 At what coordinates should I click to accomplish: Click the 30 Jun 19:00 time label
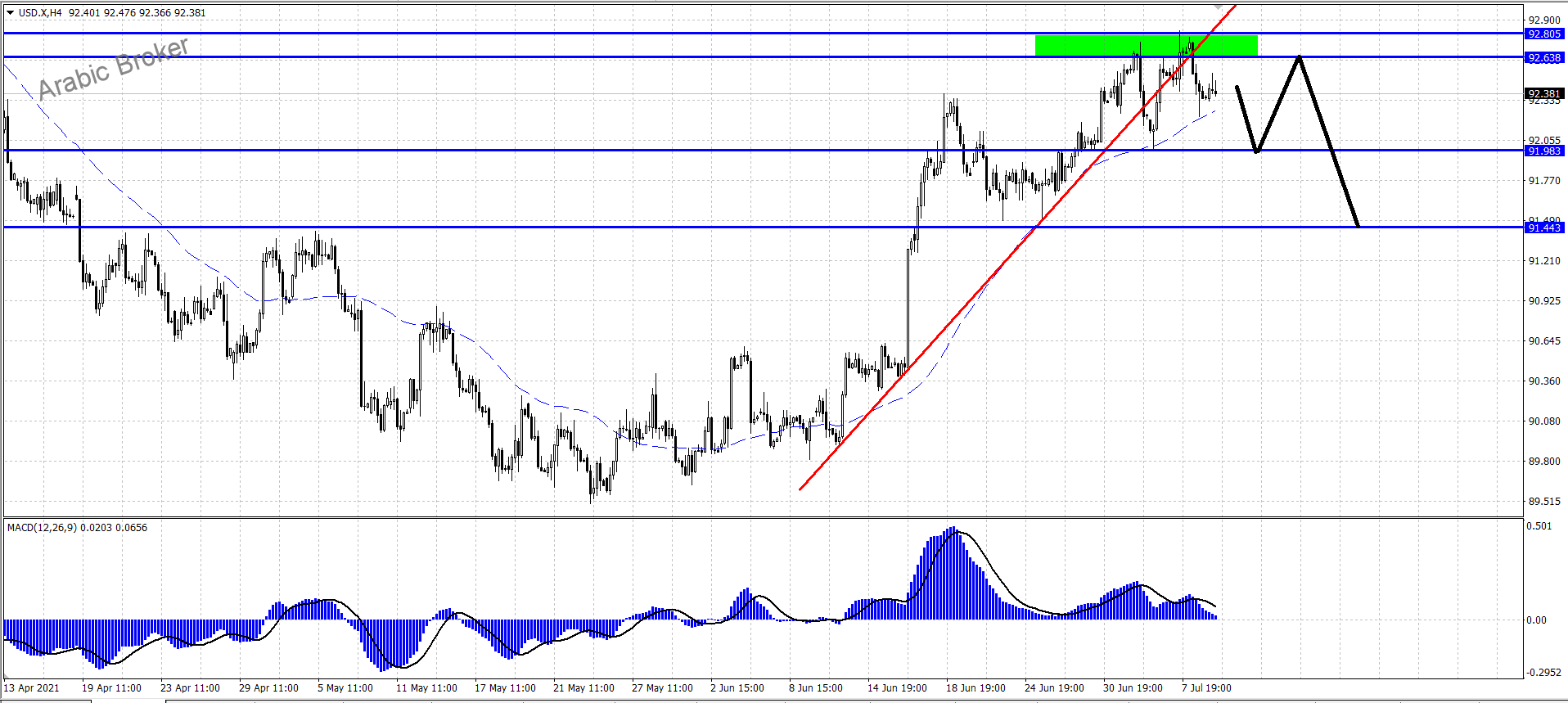[1133, 688]
